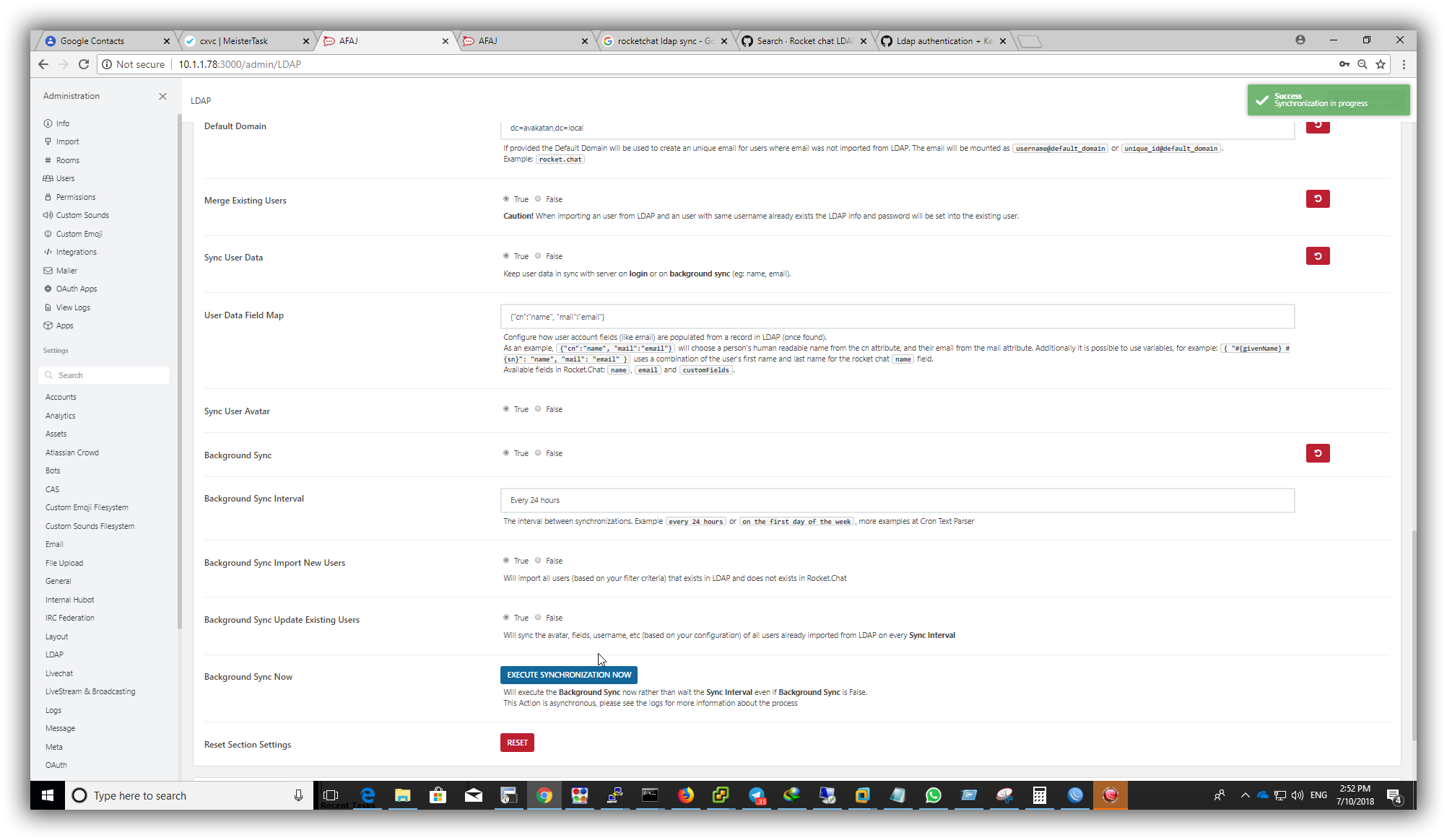The height and width of the screenshot is (840, 1447).
Task: Open the OAuth Apps admin section
Action: pyautogui.click(x=77, y=289)
